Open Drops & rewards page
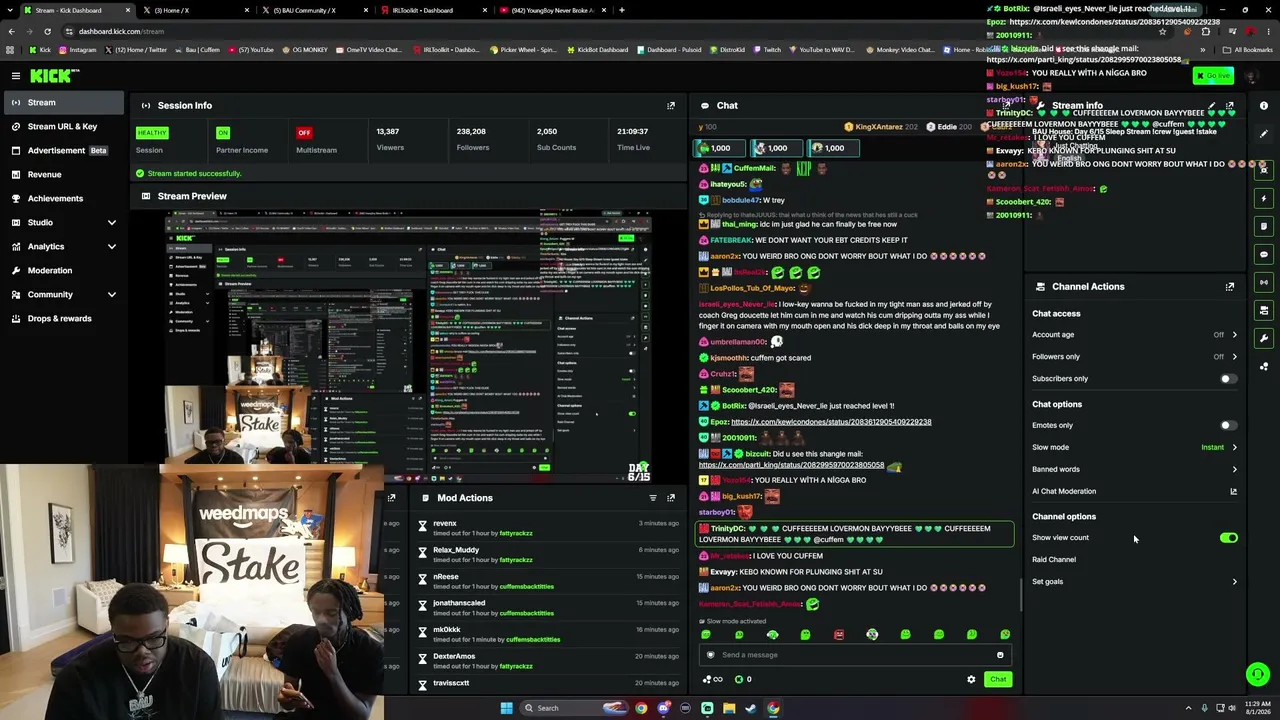Screen dimensions: 1280x720 (62, 318)
